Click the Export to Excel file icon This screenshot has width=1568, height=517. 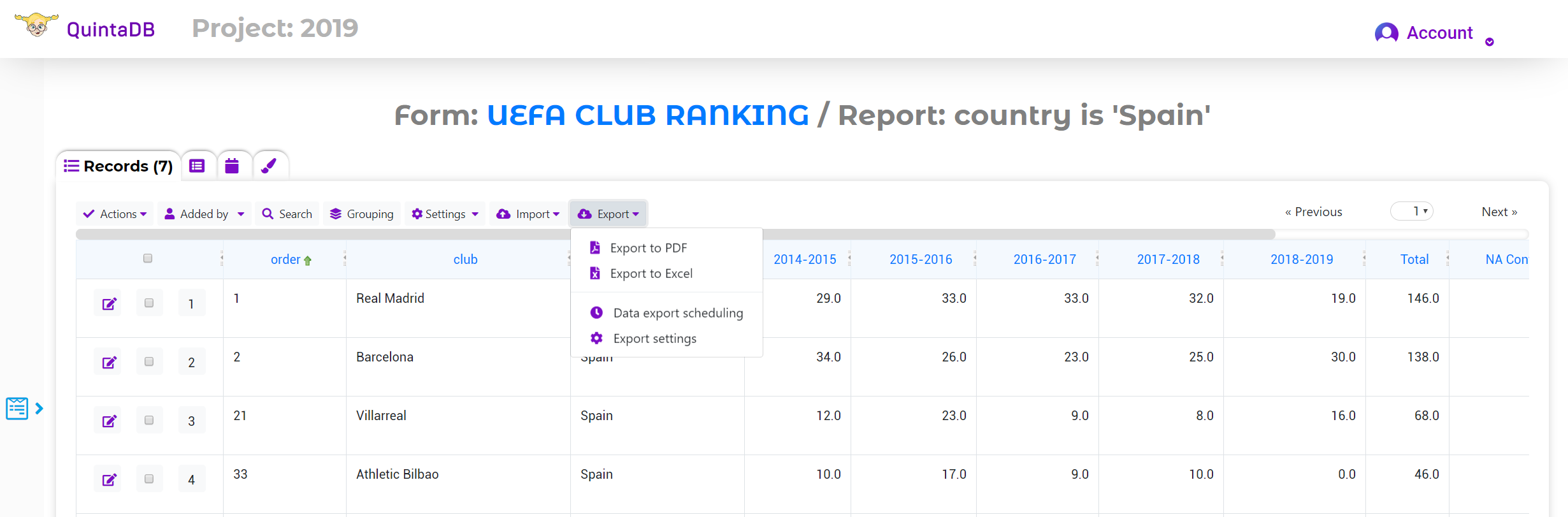(x=595, y=273)
